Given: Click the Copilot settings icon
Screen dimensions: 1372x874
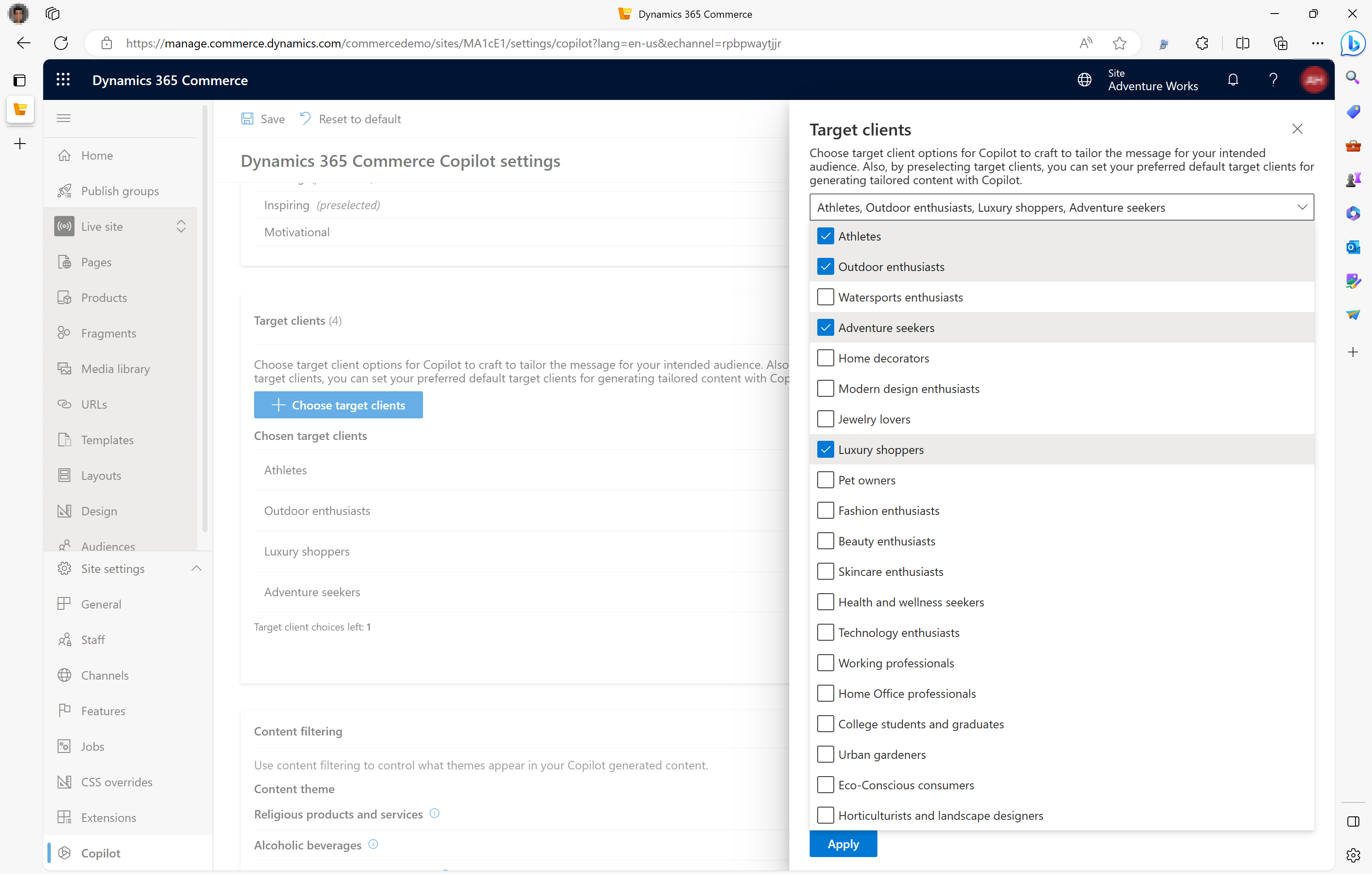Looking at the screenshot, I should [65, 853].
